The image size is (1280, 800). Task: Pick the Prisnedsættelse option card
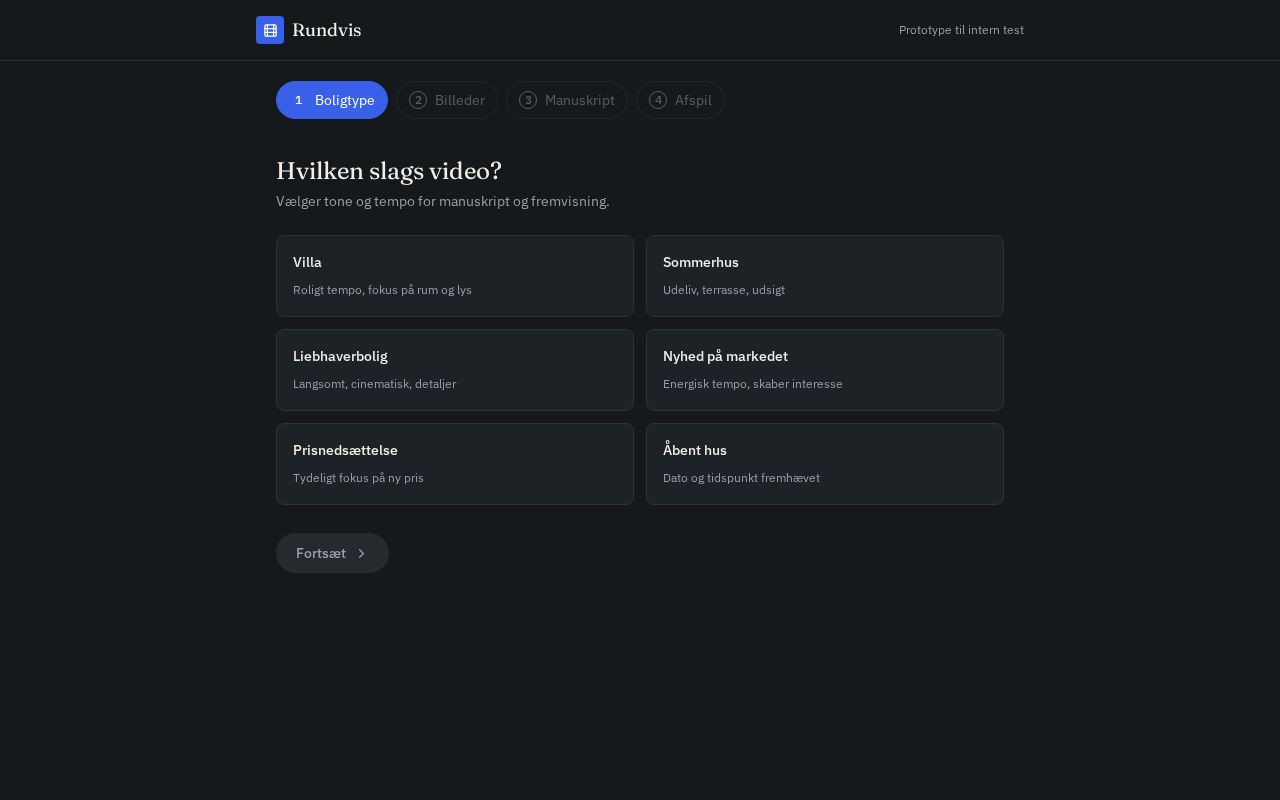point(455,464)
